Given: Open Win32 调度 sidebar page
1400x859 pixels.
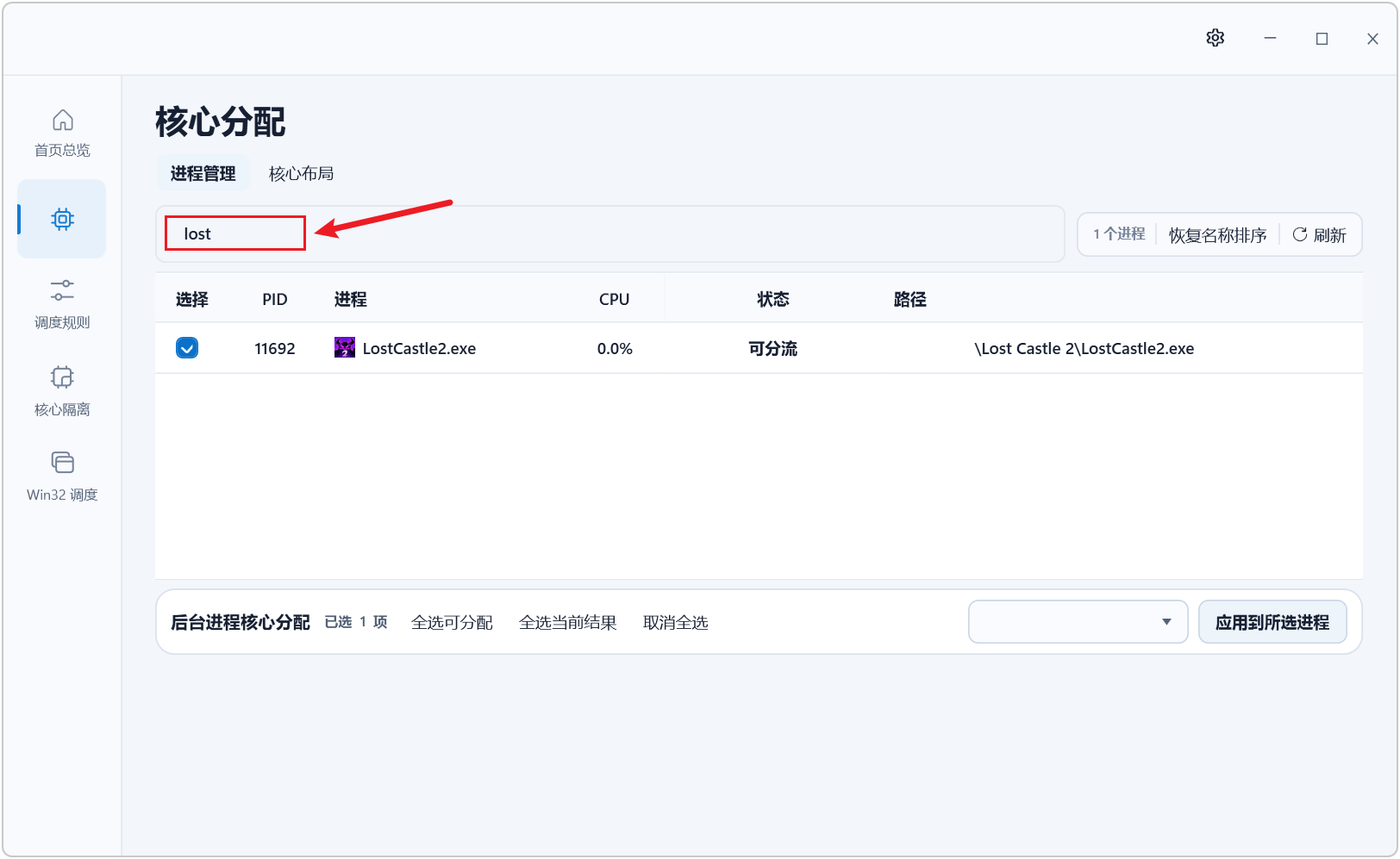Looking at the screenshot, I should coord(62,476).
